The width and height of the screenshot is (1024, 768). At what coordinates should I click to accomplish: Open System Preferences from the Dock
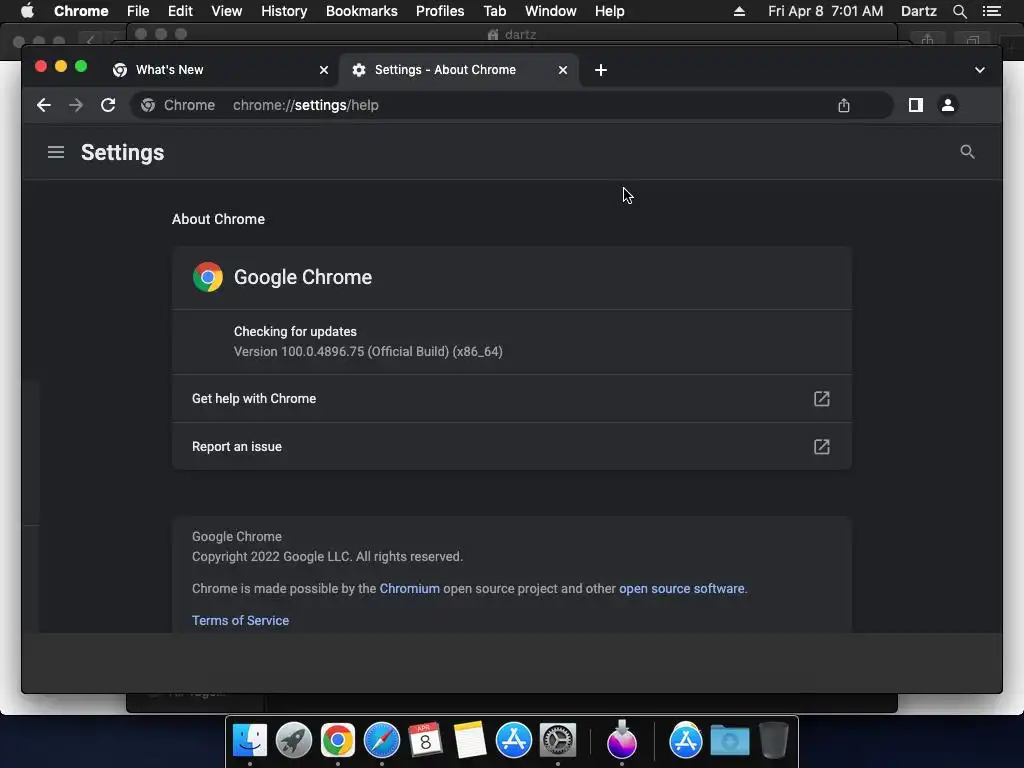pos(557,741)
